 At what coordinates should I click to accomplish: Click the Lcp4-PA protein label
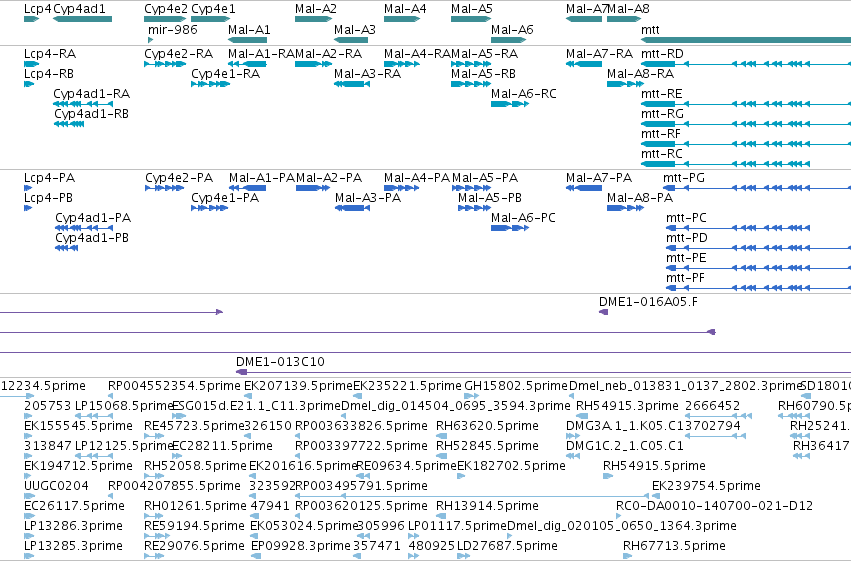[x=49, y=178]
